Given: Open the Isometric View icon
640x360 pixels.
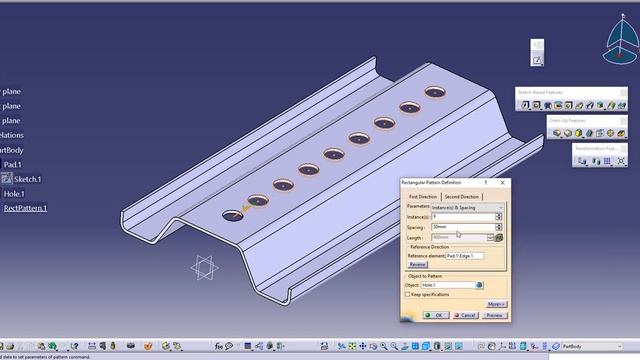Looking at the screenshot, I should pyautogui.click(x=426, y=346).
